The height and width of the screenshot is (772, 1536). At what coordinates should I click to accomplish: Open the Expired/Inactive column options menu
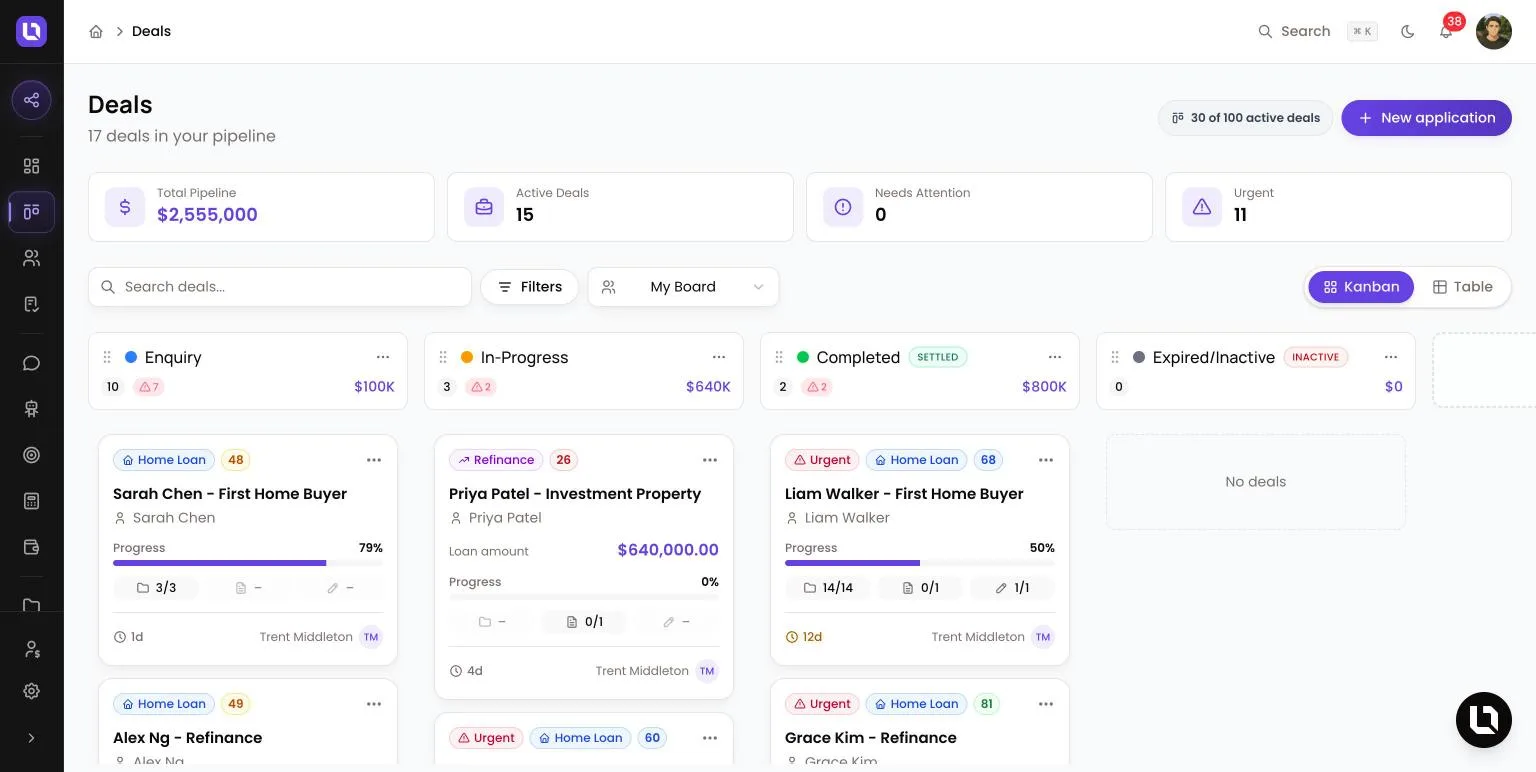[x=1391, y=357]
